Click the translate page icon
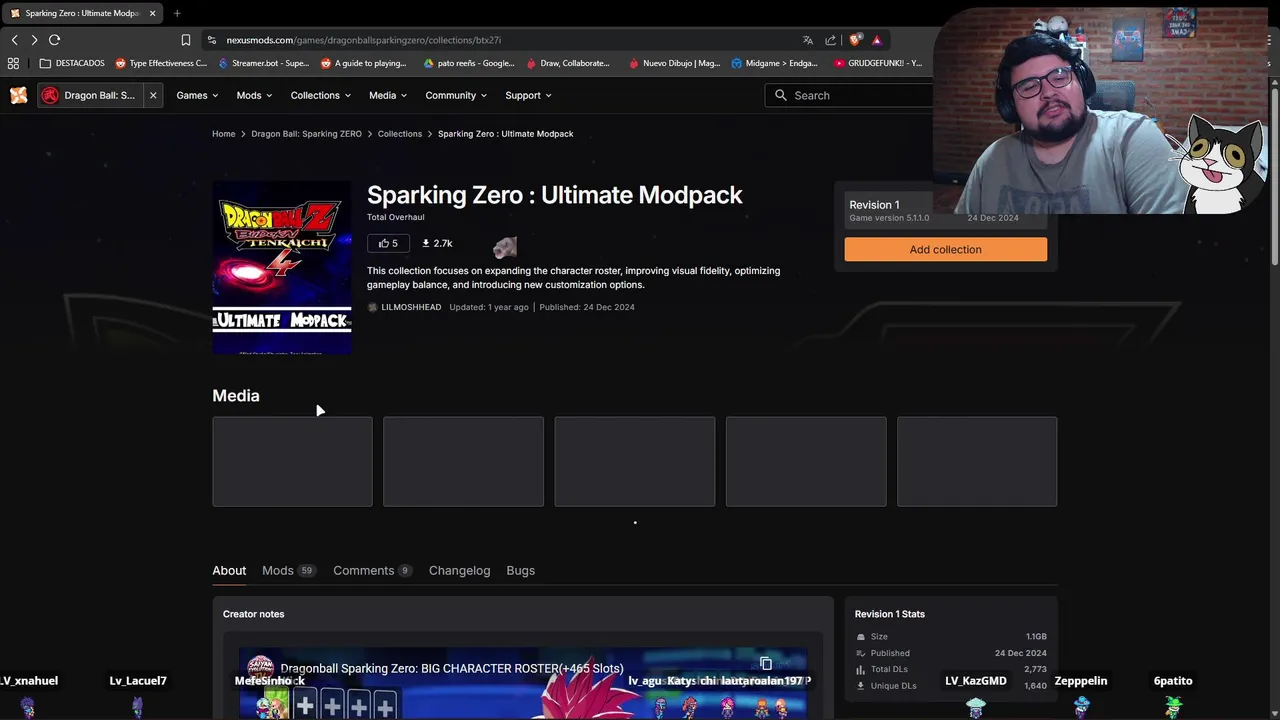The height and width of the screenshot is (720, 1280). click(807, 40)
